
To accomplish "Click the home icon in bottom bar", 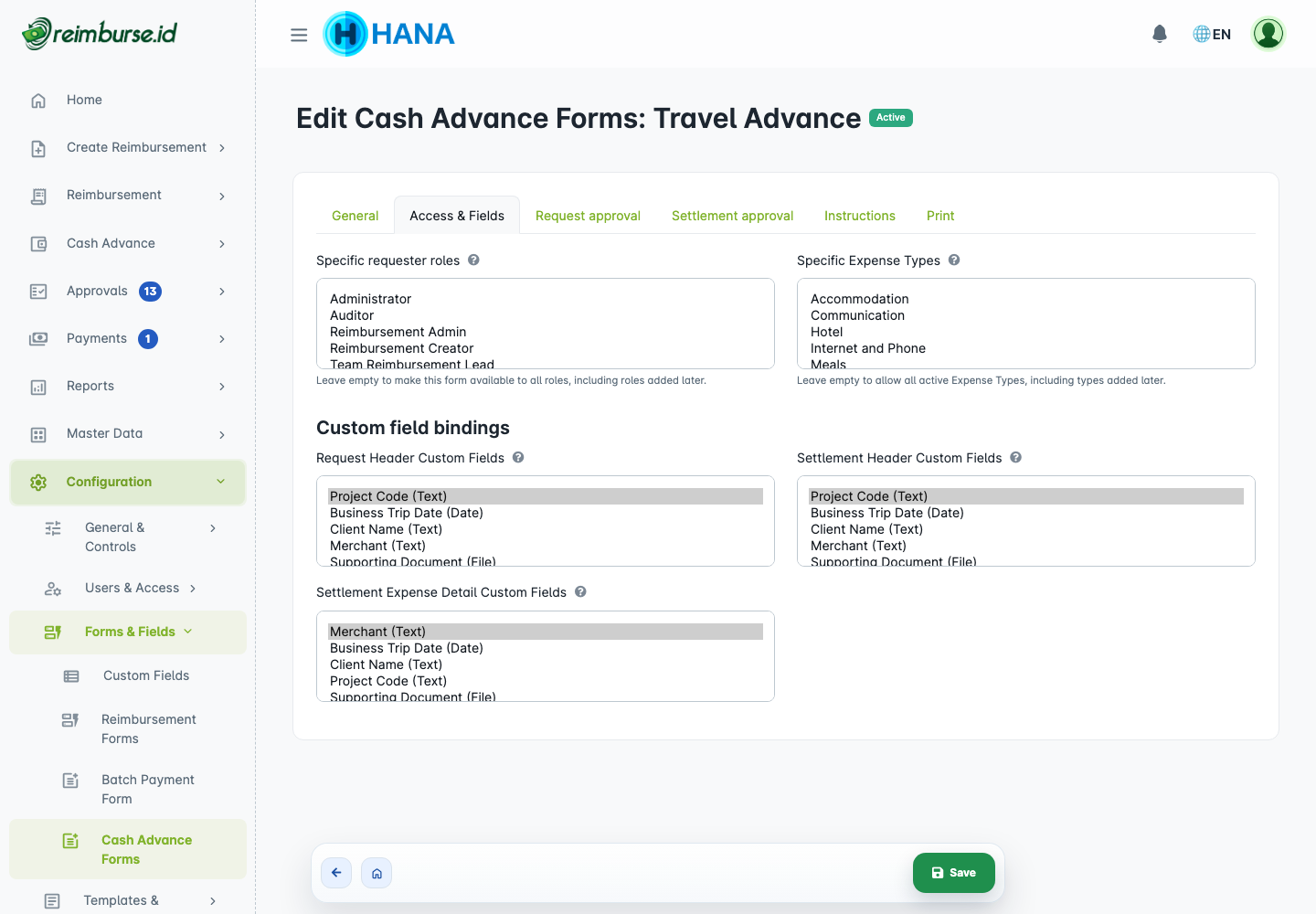I will [377, 873].
